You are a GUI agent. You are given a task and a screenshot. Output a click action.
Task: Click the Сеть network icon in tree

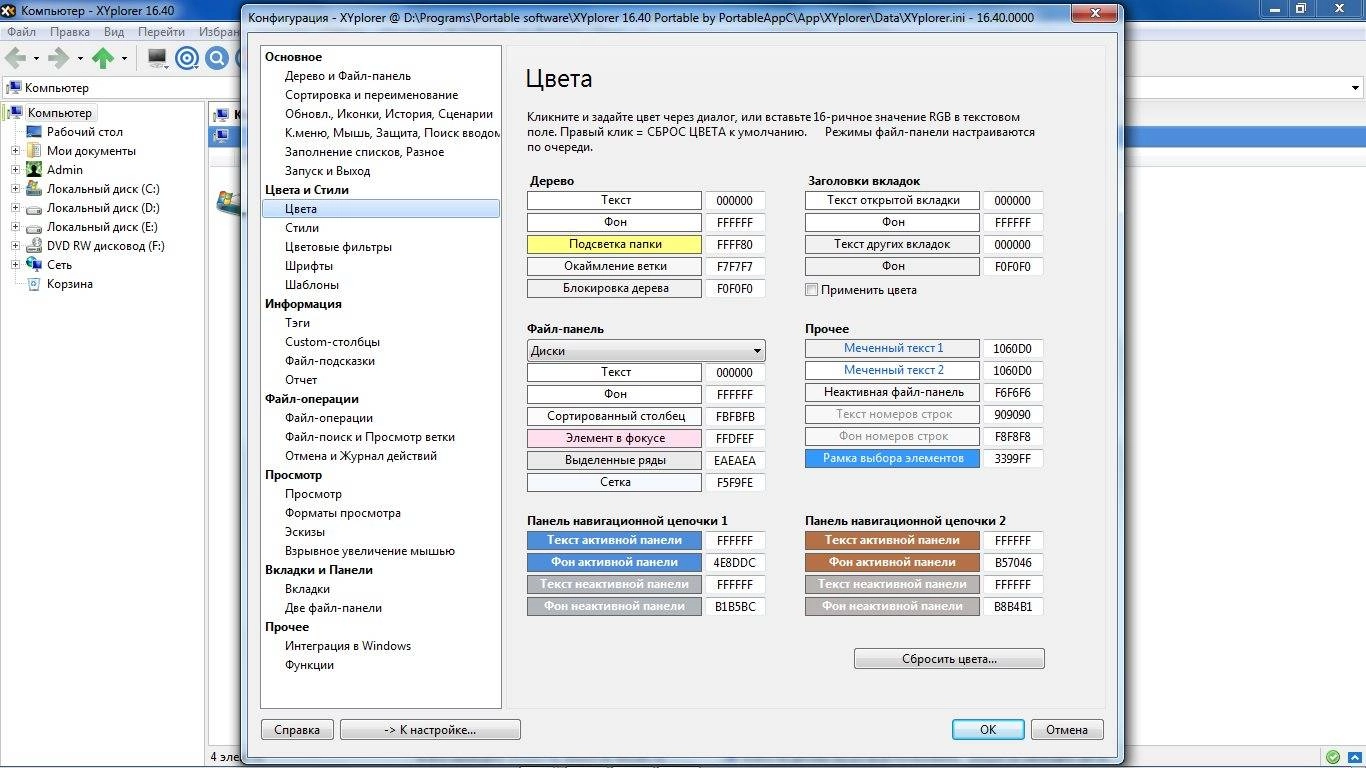click(34, 265)
